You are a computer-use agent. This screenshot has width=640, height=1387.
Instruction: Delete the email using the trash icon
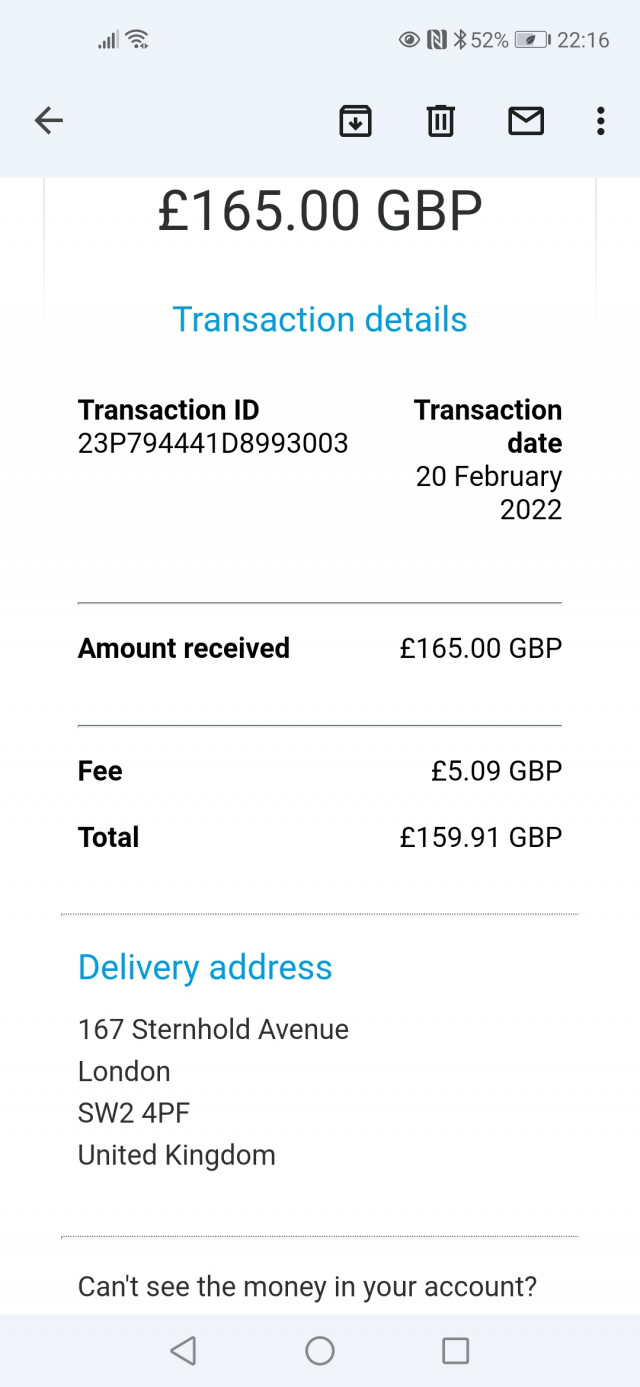pos(441,121)
